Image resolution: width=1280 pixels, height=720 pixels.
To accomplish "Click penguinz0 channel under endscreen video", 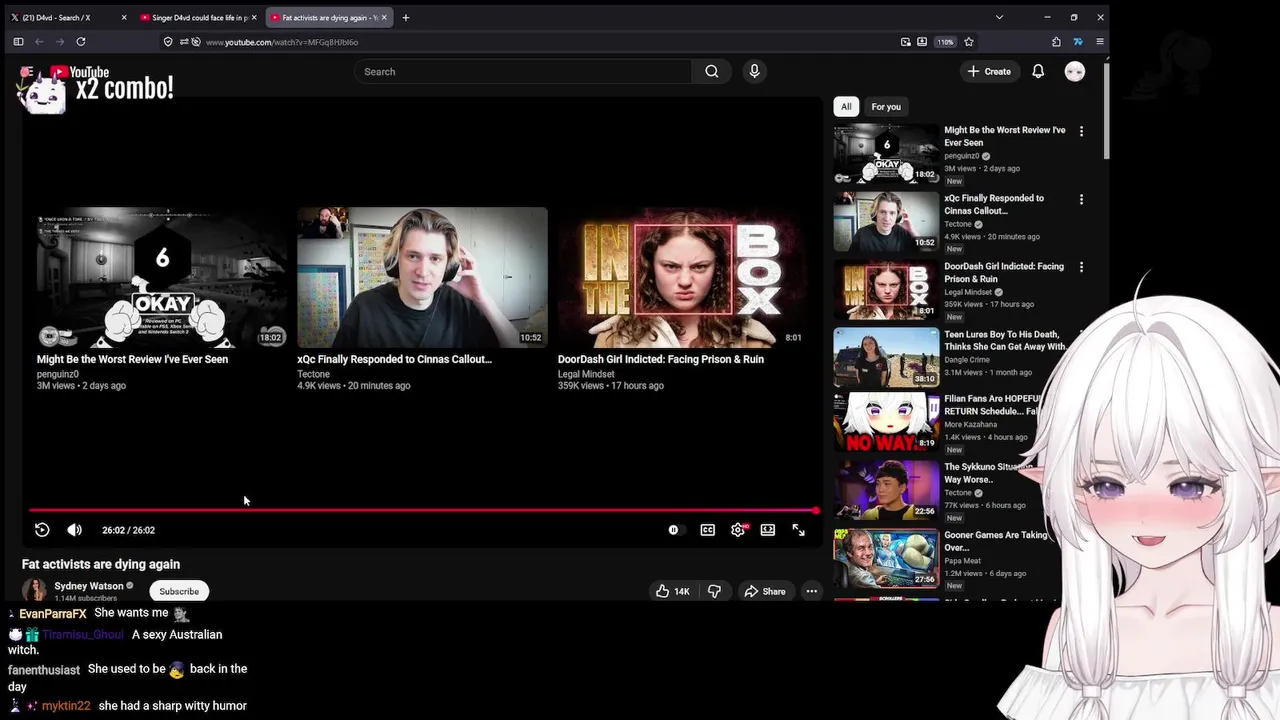I will [x=57, y=374].
